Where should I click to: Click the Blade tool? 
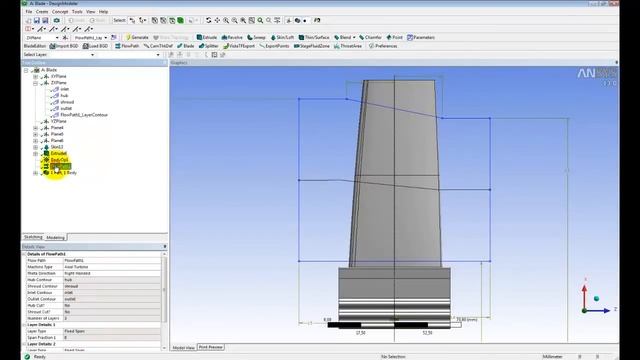(x=186, y=46)
